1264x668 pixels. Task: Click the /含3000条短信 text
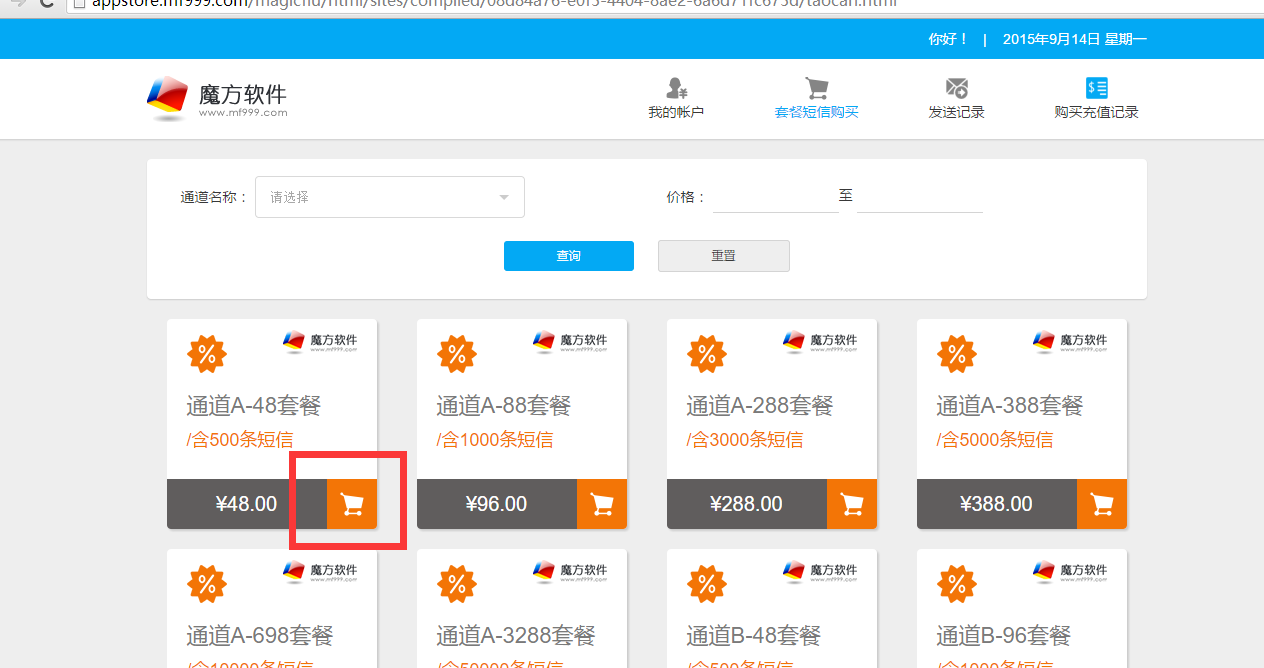click(x=745, y=440)
